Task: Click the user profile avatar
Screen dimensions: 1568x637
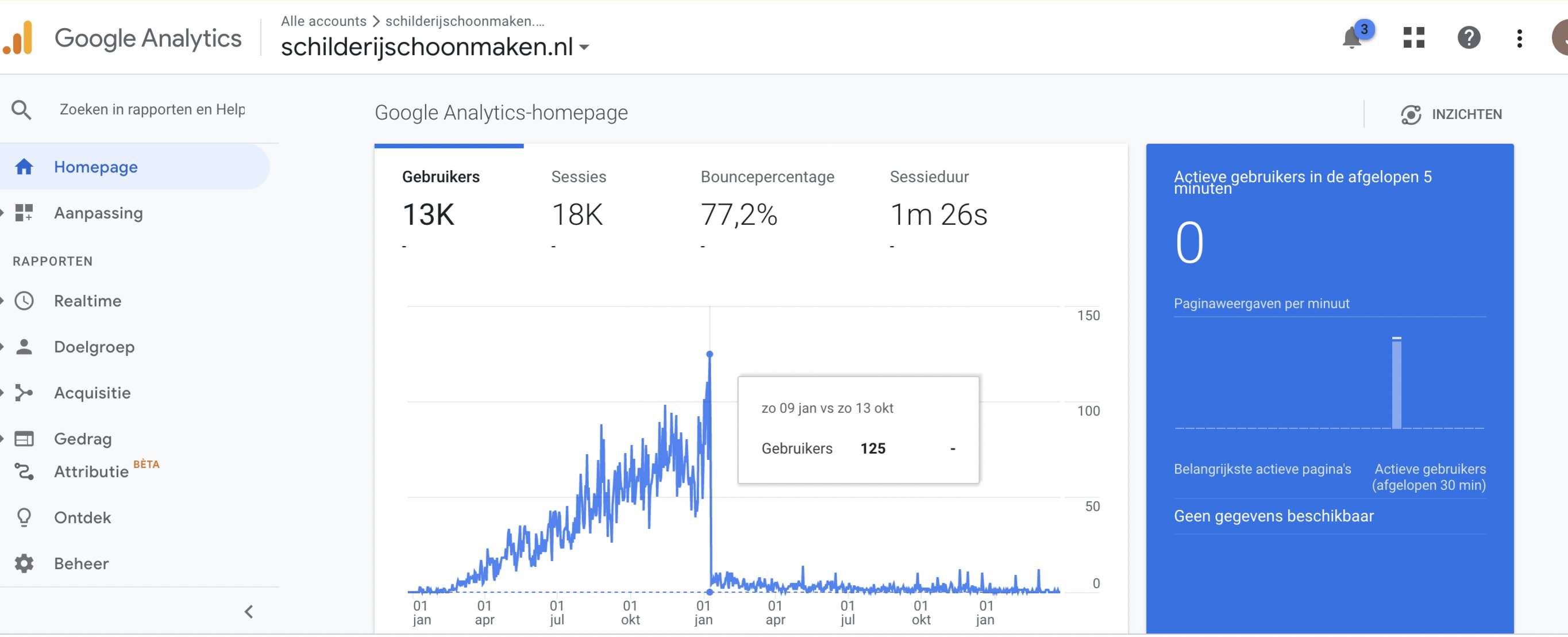Action: pos(1560,38)
